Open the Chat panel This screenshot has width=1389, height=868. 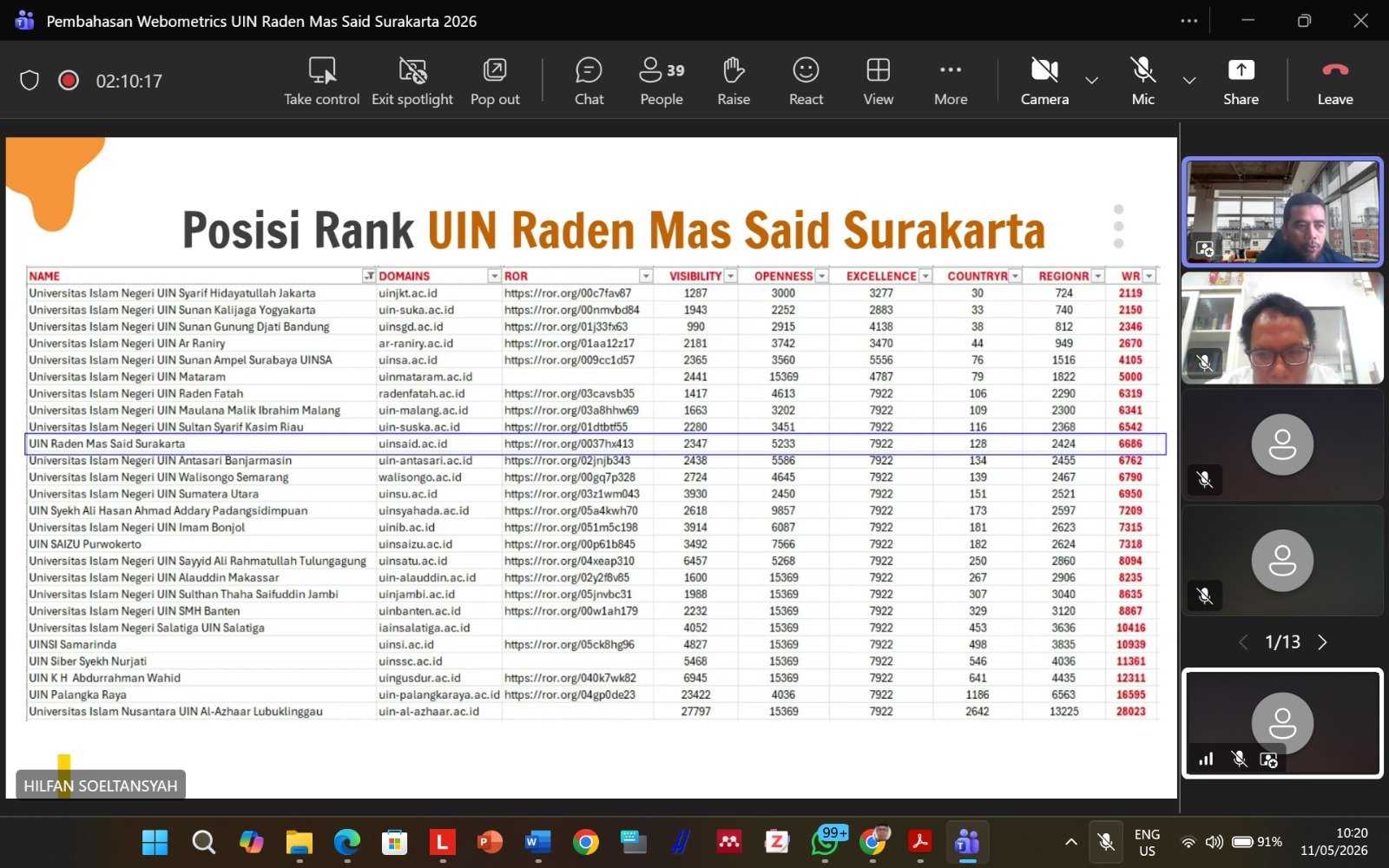coord(589,82)
